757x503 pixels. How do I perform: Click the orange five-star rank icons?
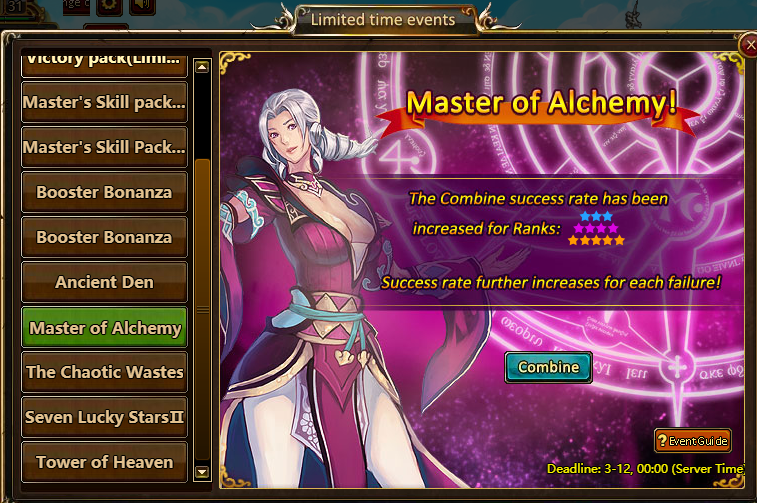(596, 240)
